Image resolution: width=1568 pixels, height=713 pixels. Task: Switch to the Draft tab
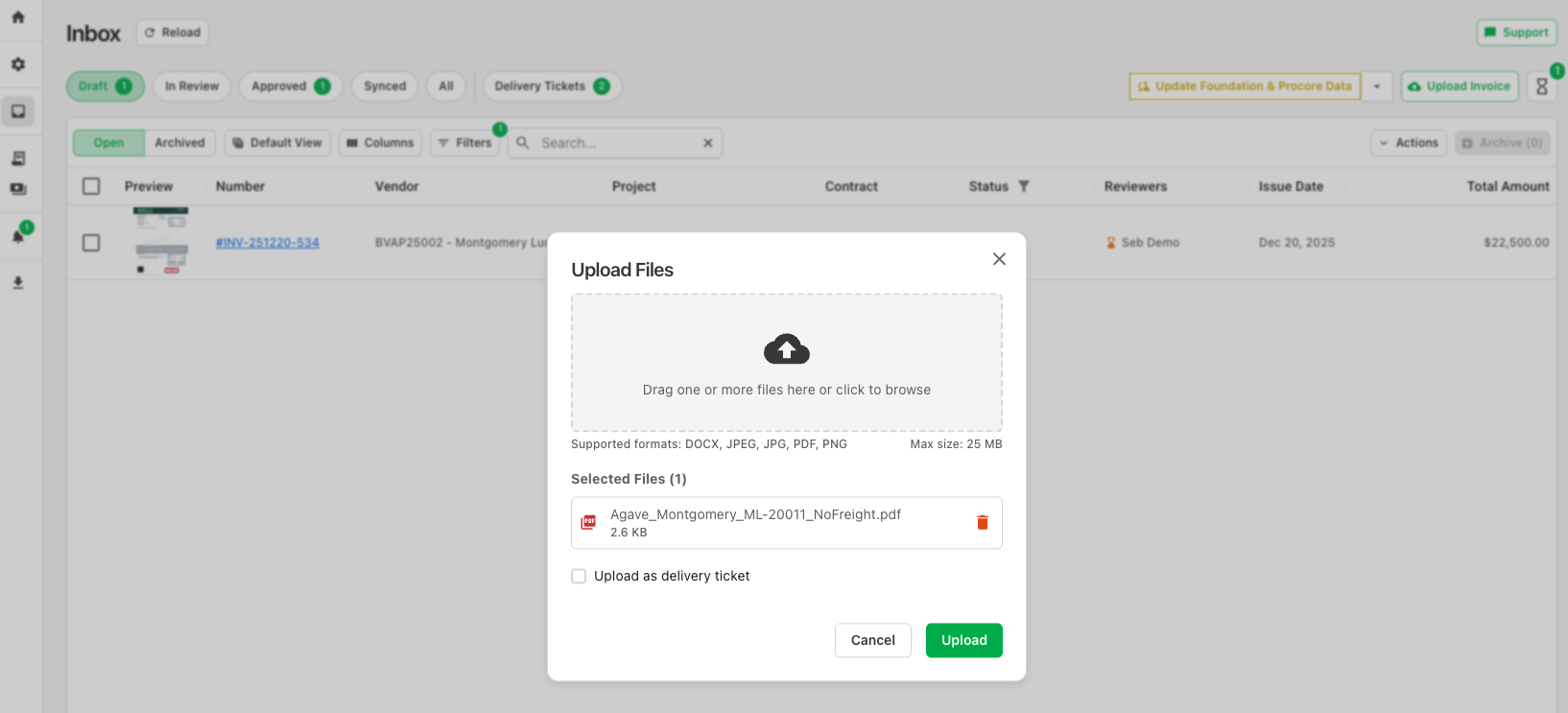(x=106, y=86)
